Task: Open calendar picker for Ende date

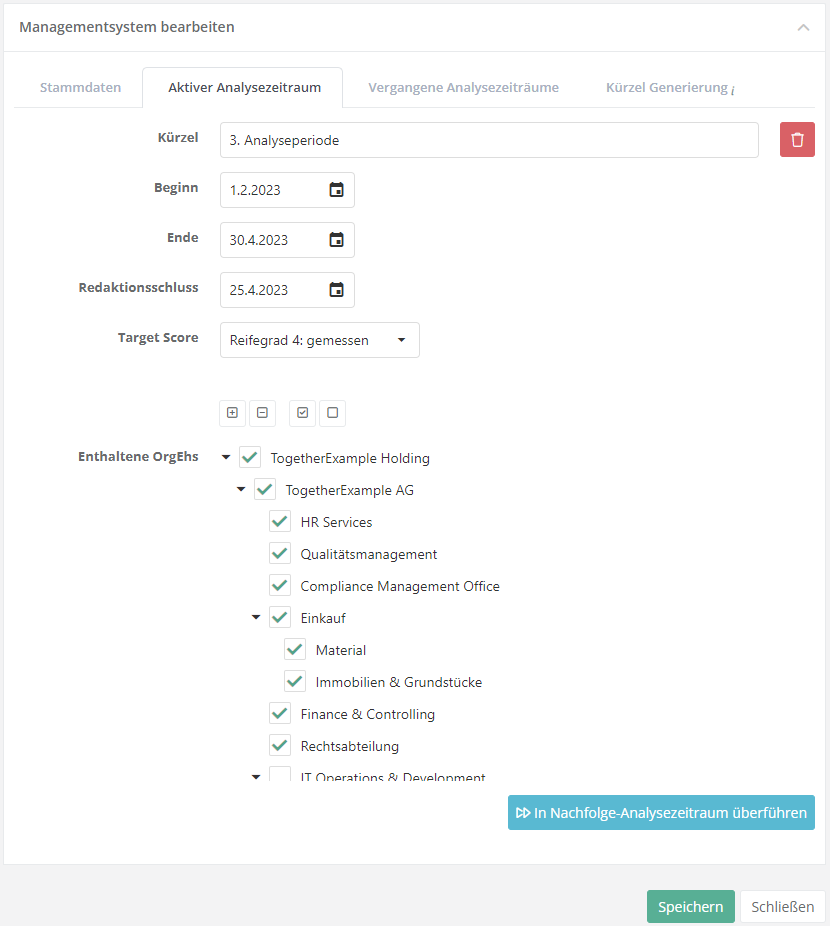Action: (337, 240)
